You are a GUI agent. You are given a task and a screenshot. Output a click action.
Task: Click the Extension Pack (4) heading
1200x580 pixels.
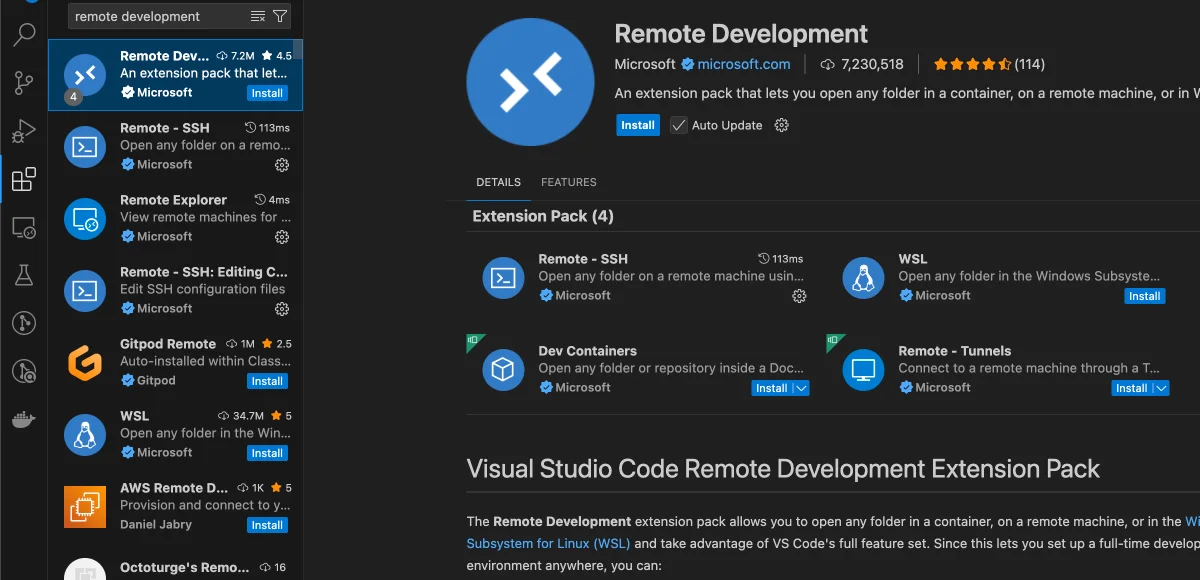pos(543,216)
